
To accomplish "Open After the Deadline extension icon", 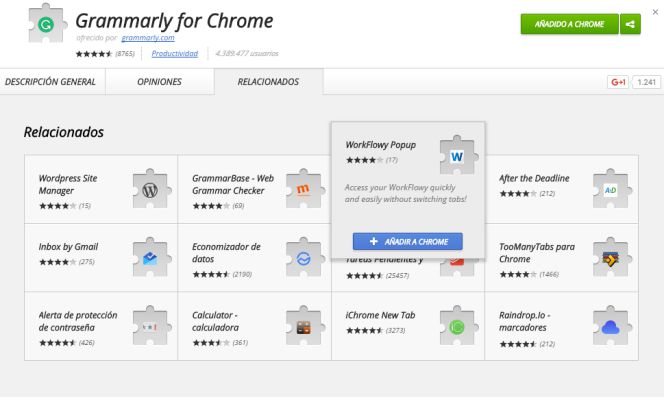I will 611,189.
